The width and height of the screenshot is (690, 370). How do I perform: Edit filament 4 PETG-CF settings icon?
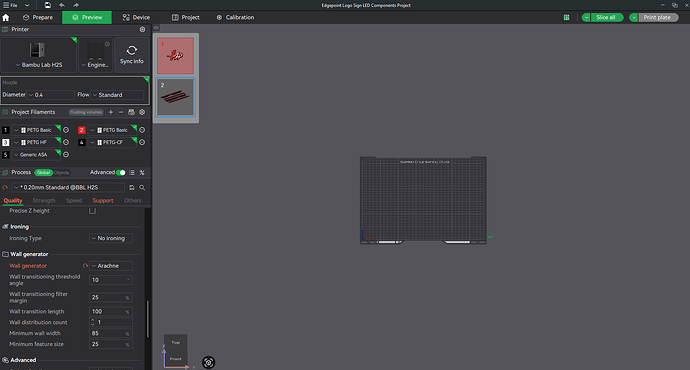142,143
